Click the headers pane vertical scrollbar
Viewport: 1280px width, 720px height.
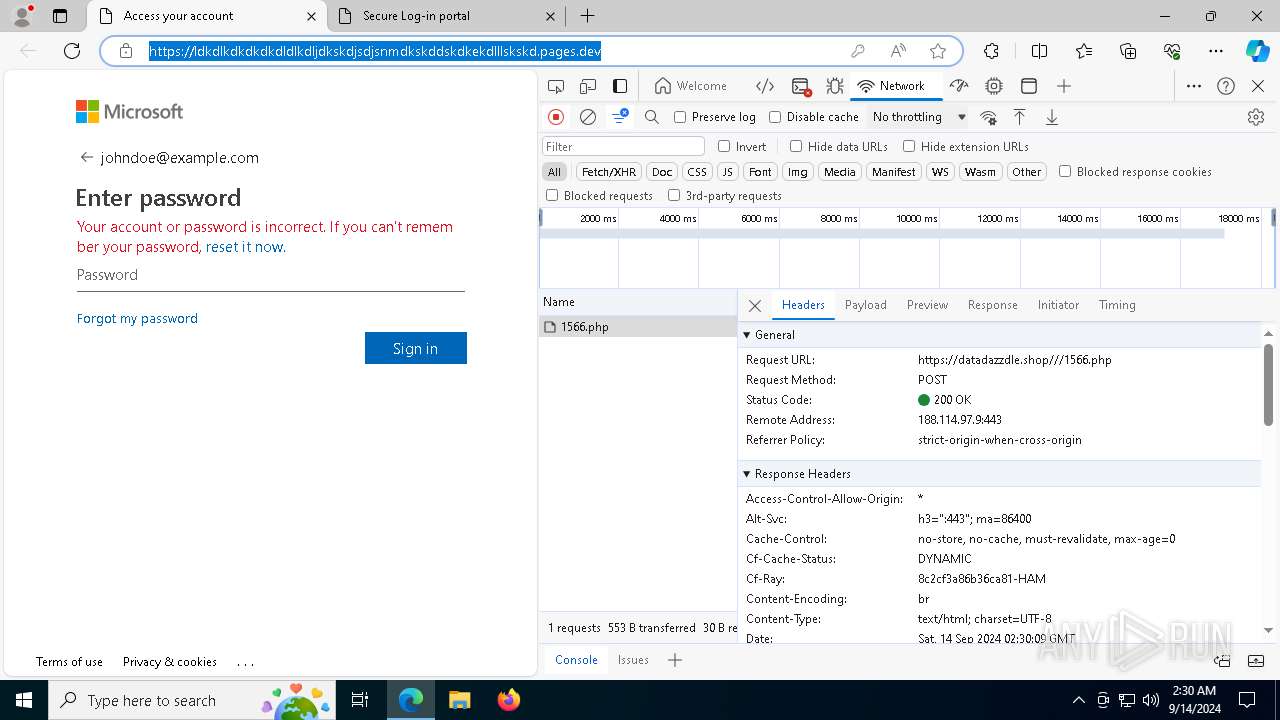pyautogui.click(x=1268, y=385)
